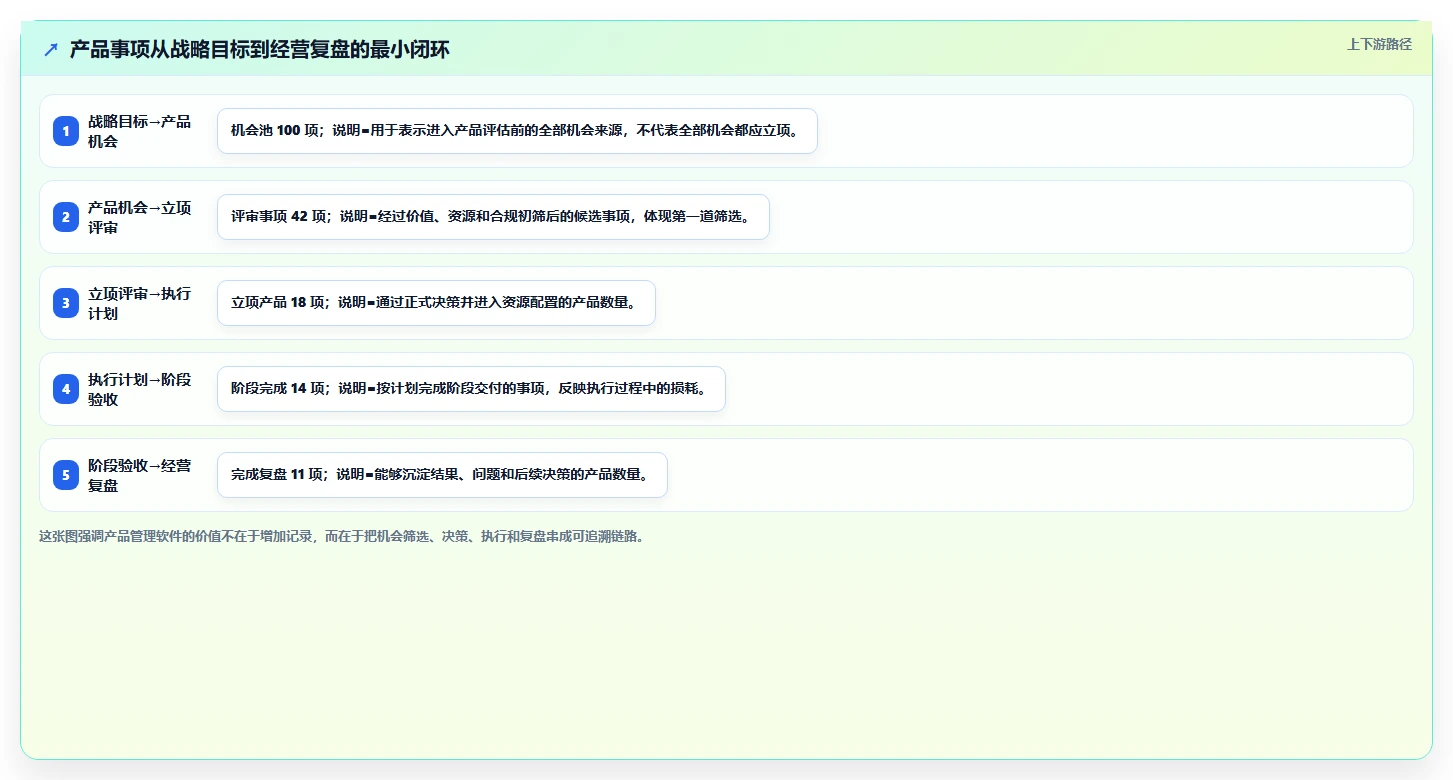The height and width of the screenshot is (780, 1453).
Task: Click the arrow icon beside the main title
Action: coord(51,49)
